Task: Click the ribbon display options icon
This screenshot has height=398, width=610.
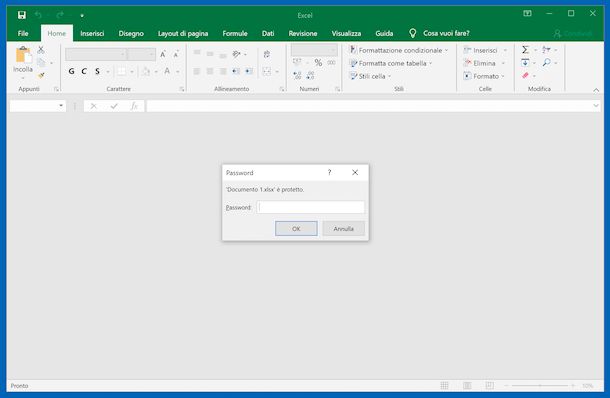Action: tap(527, 14)
